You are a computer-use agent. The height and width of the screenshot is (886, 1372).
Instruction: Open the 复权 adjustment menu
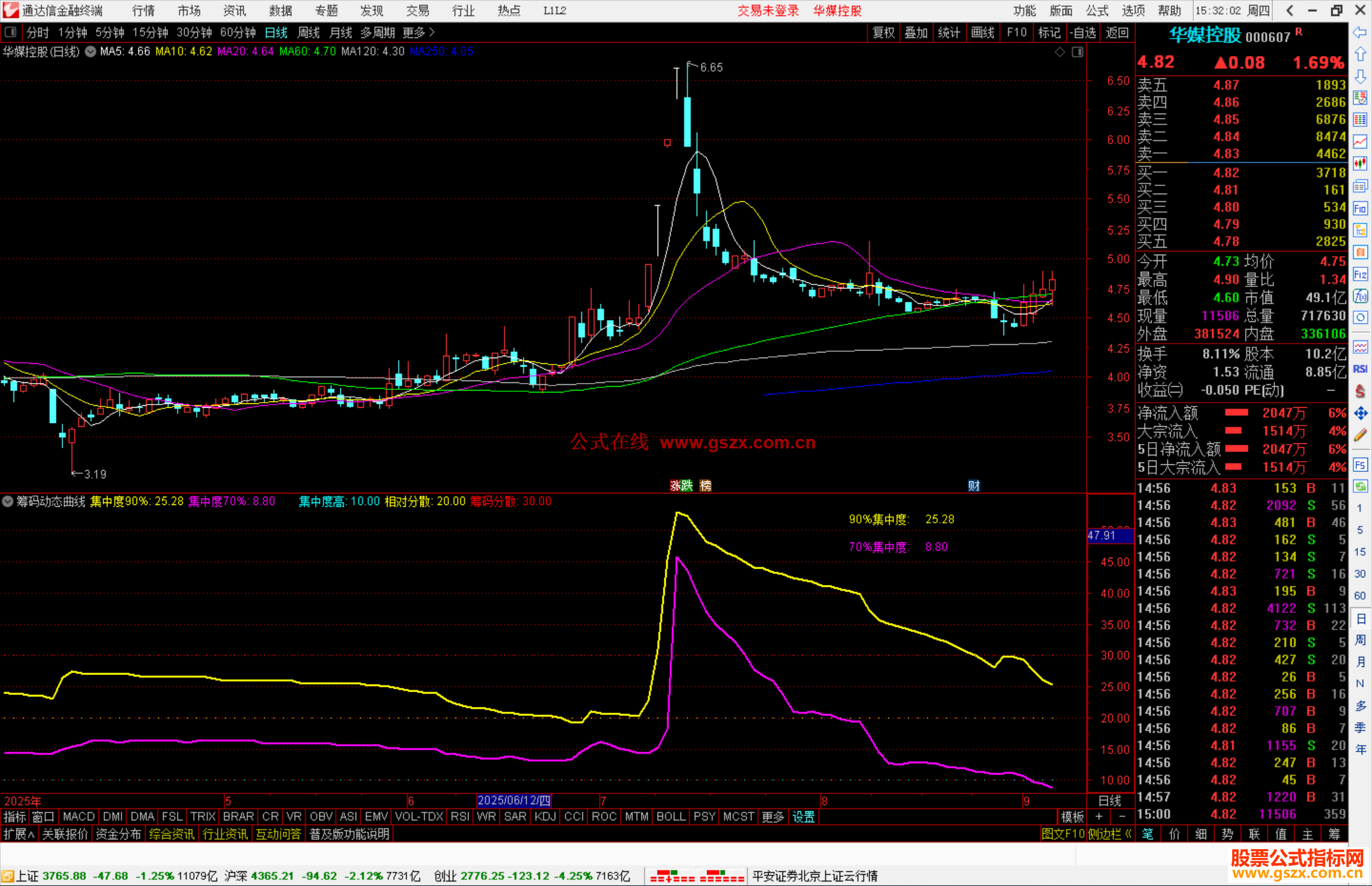(884, 32)
